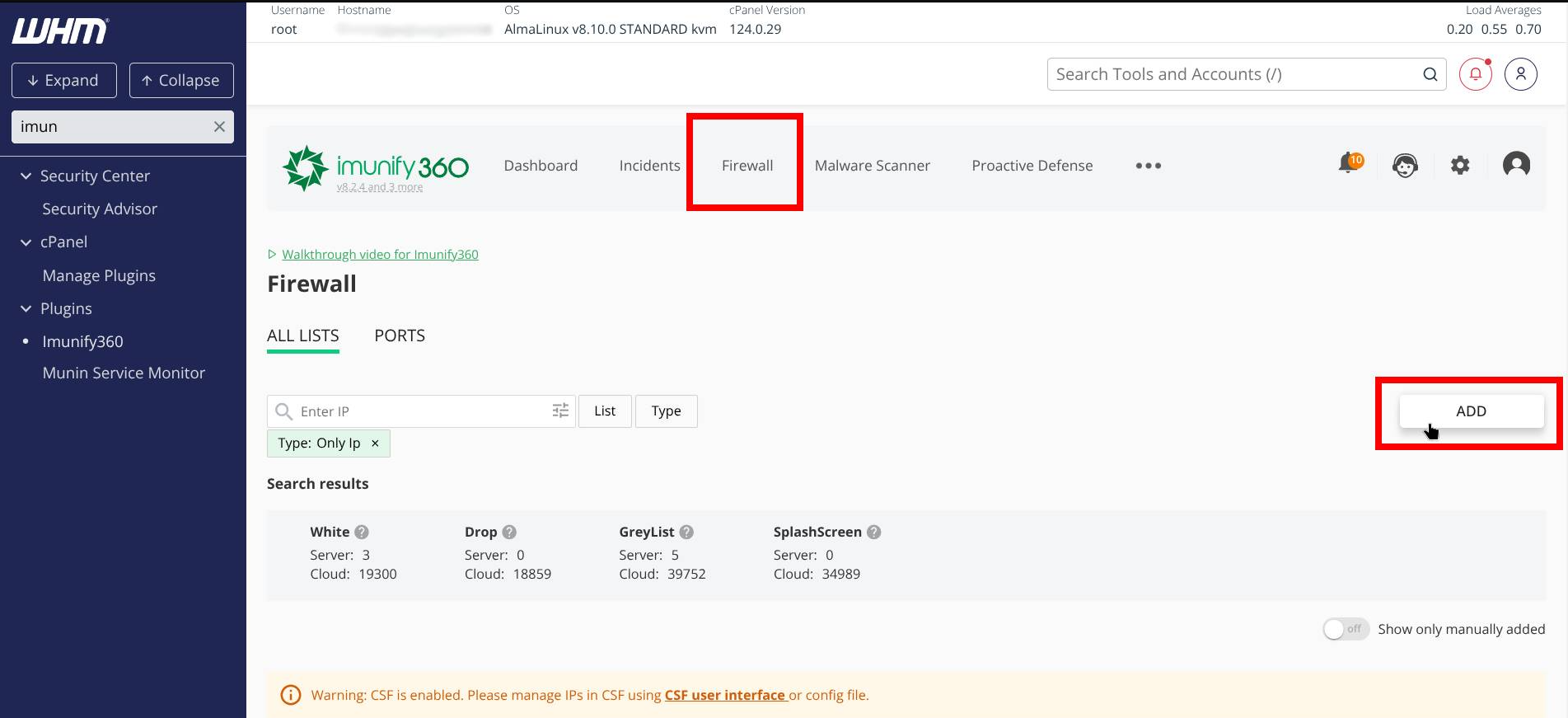Click cPanel version 124.0.29 text
1568x718 pixels.
coord(756,29)
